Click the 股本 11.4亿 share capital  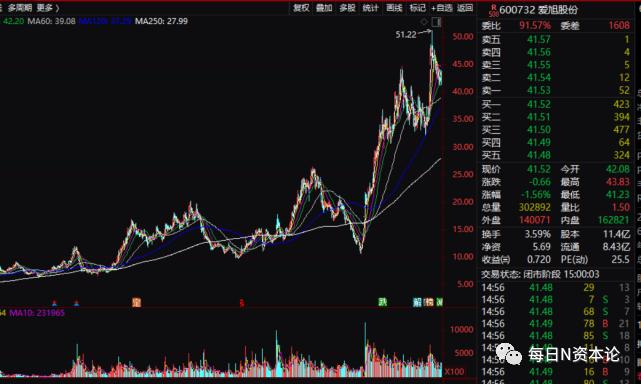616,234
